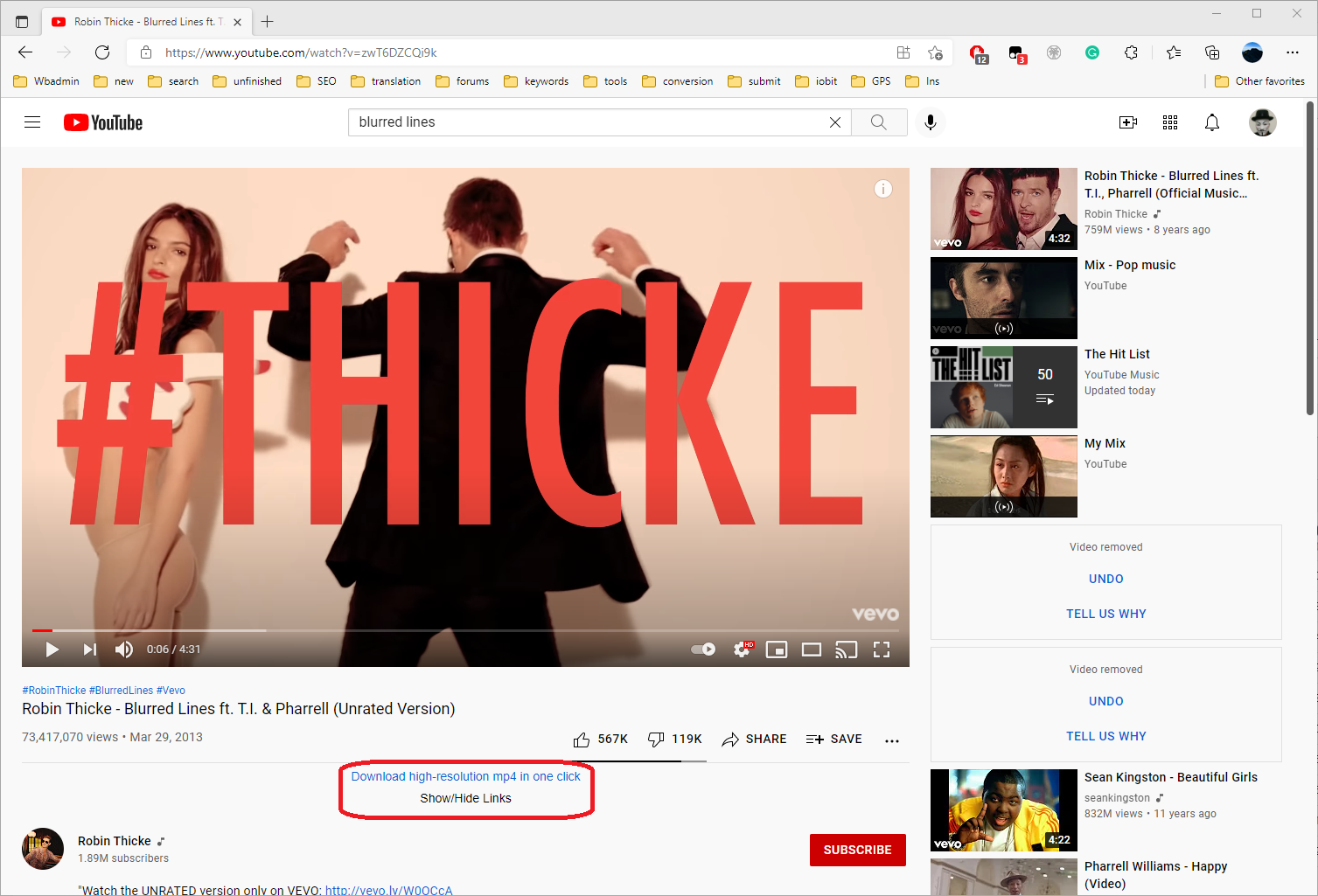Show/Hide Links under download link
Screen dimensions: 1318x896
click(x=465, y=798)
